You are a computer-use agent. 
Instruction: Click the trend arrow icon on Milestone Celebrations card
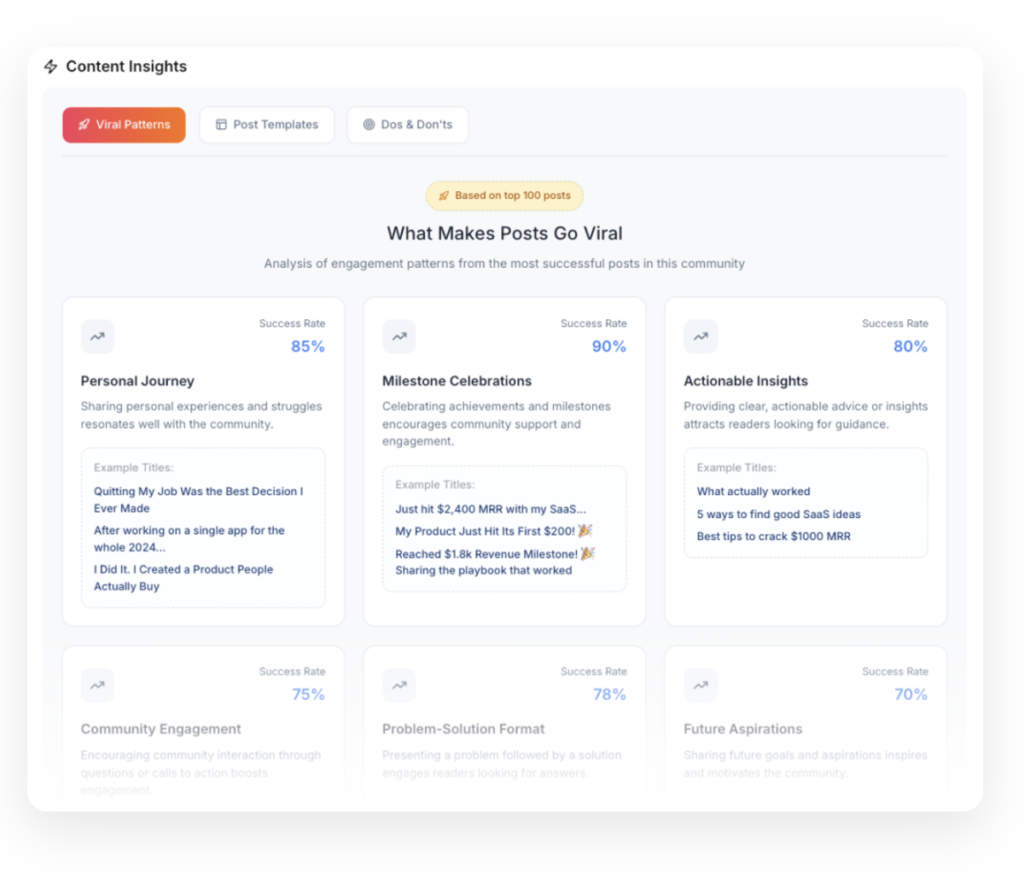399,337
